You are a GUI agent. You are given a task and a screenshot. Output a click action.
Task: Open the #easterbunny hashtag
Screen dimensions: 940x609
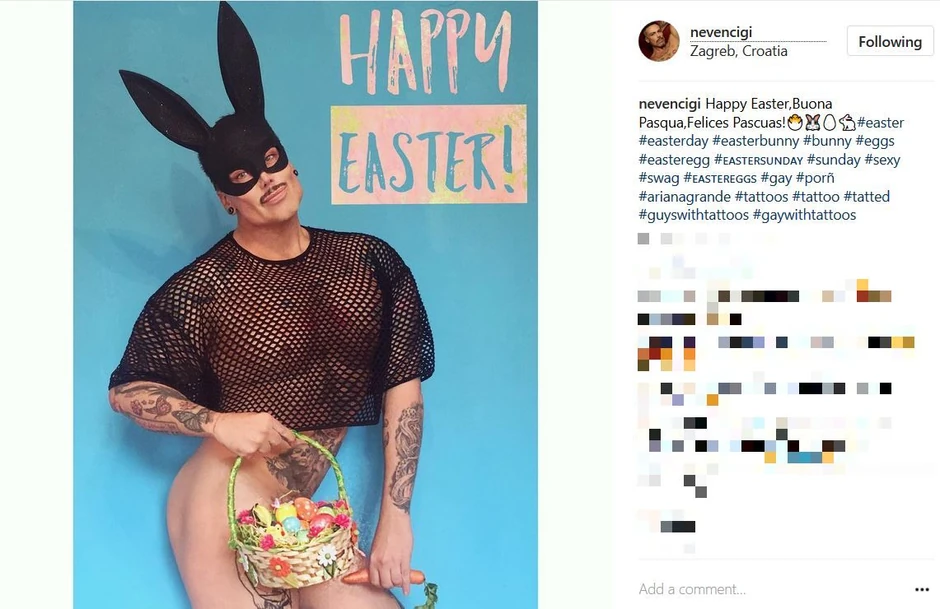755,141
